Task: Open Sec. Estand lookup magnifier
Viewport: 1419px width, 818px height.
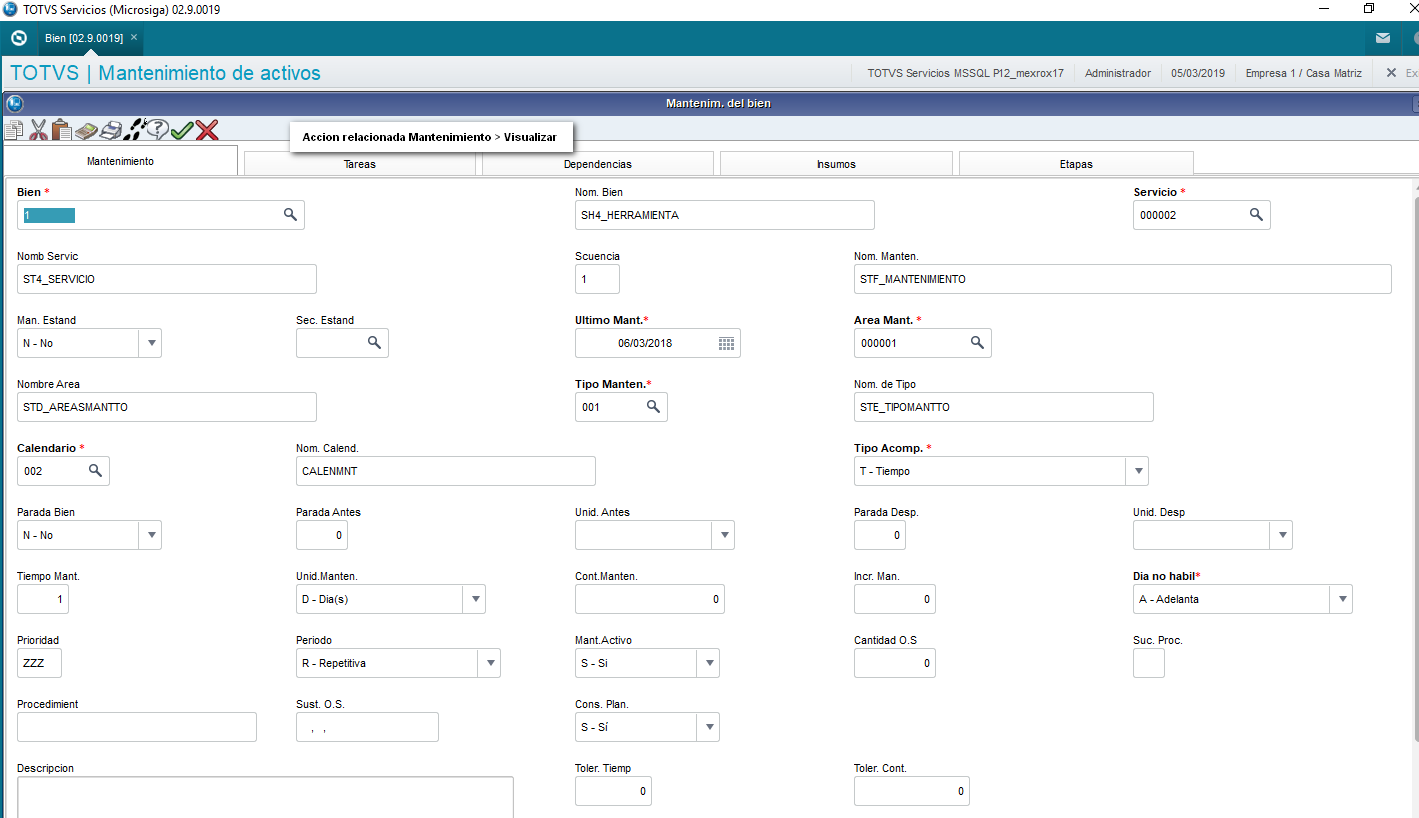Action: pos(374,343)
